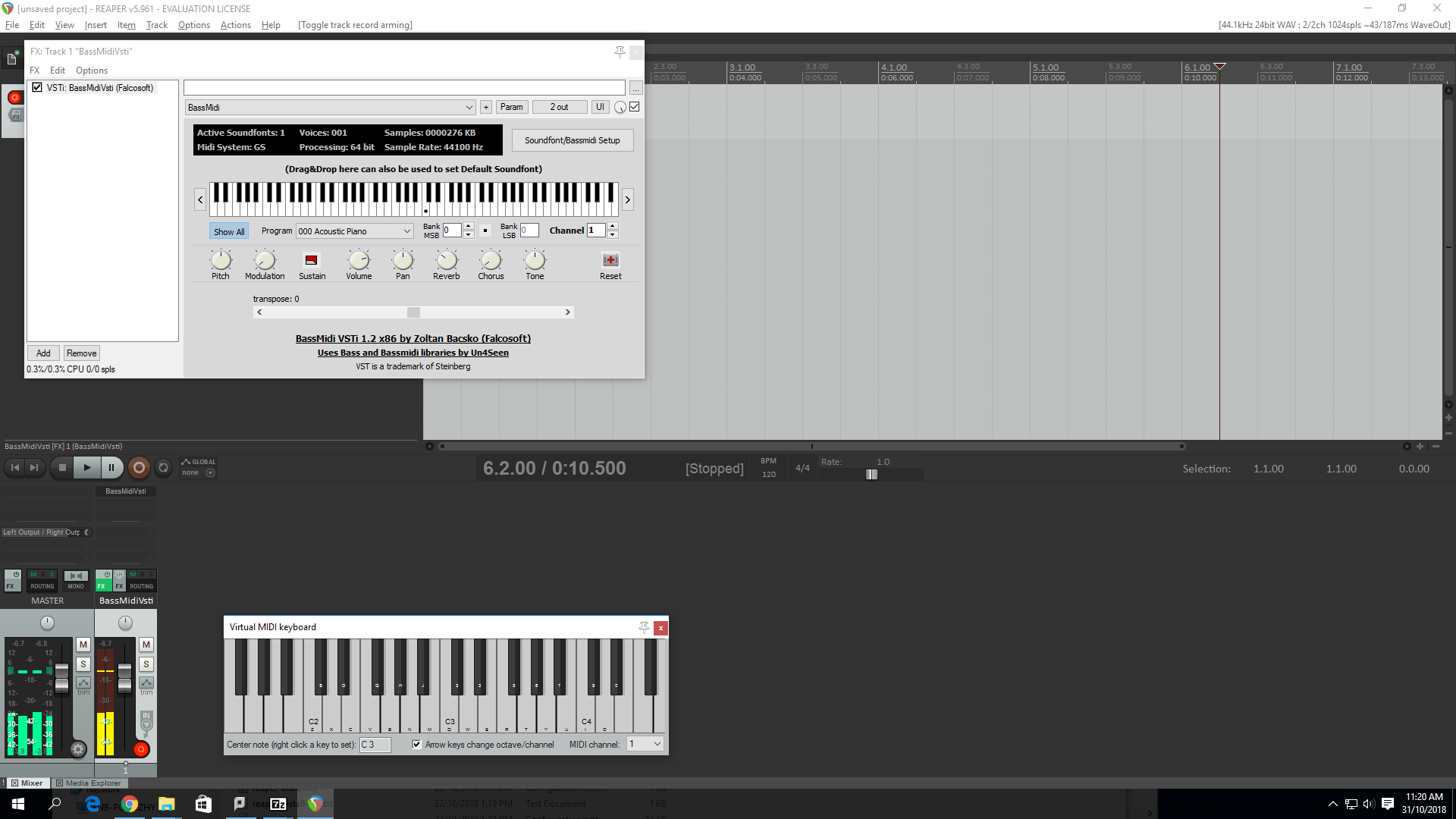
Task: Click the transport Record button
Action: (x=139, y=468)
